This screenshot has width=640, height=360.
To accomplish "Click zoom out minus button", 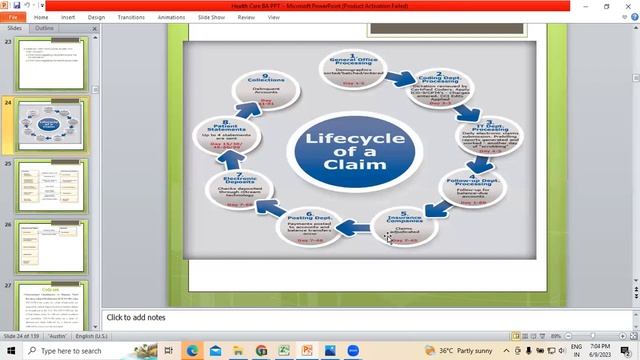I will pos(568,336).
